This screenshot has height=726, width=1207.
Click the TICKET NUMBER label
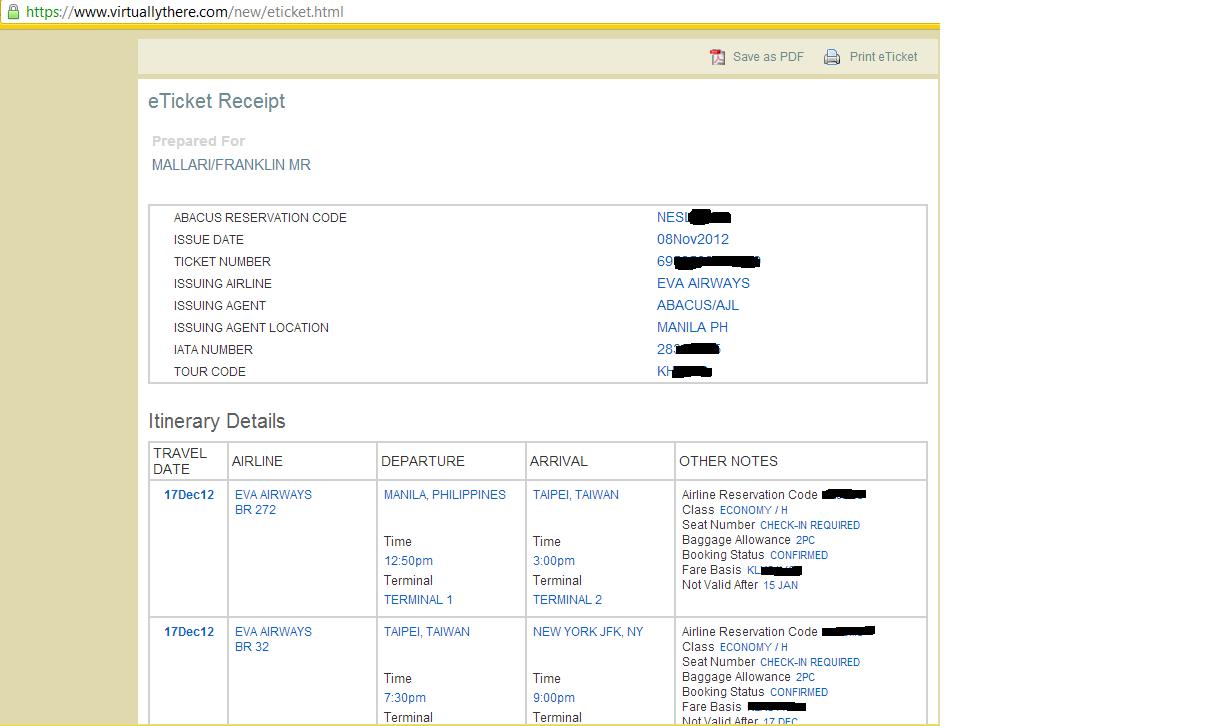pyautogui.click(x=222, y=261)
